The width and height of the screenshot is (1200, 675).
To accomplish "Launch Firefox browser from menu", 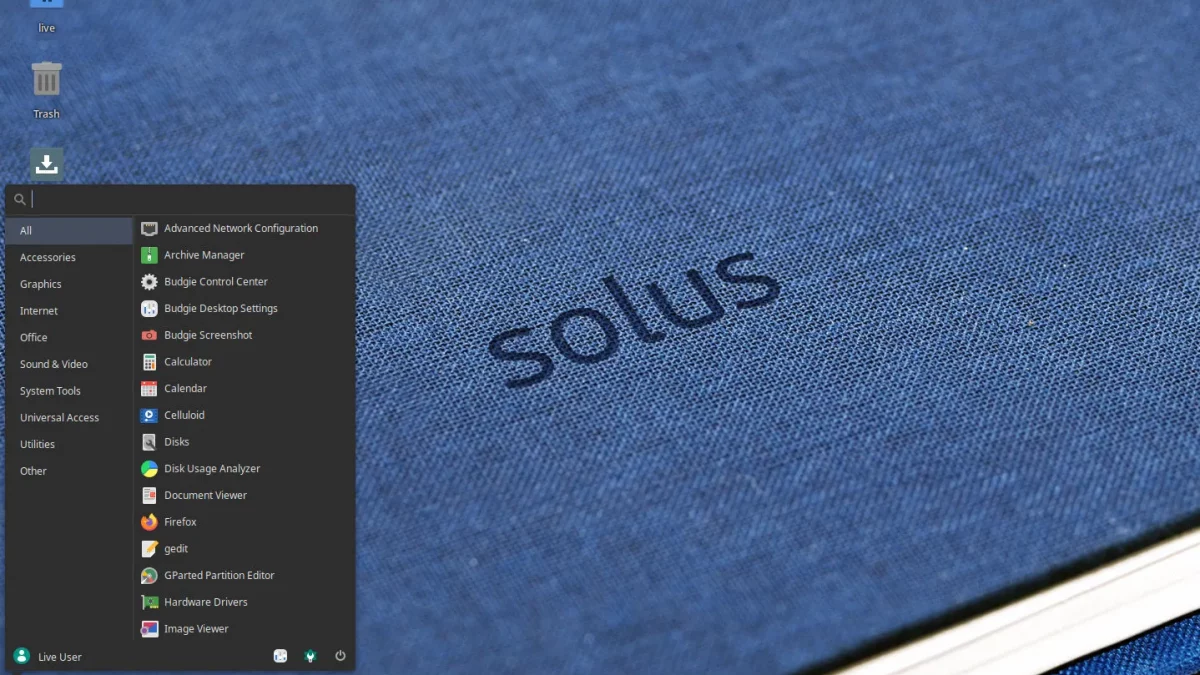I will [246, 522].
